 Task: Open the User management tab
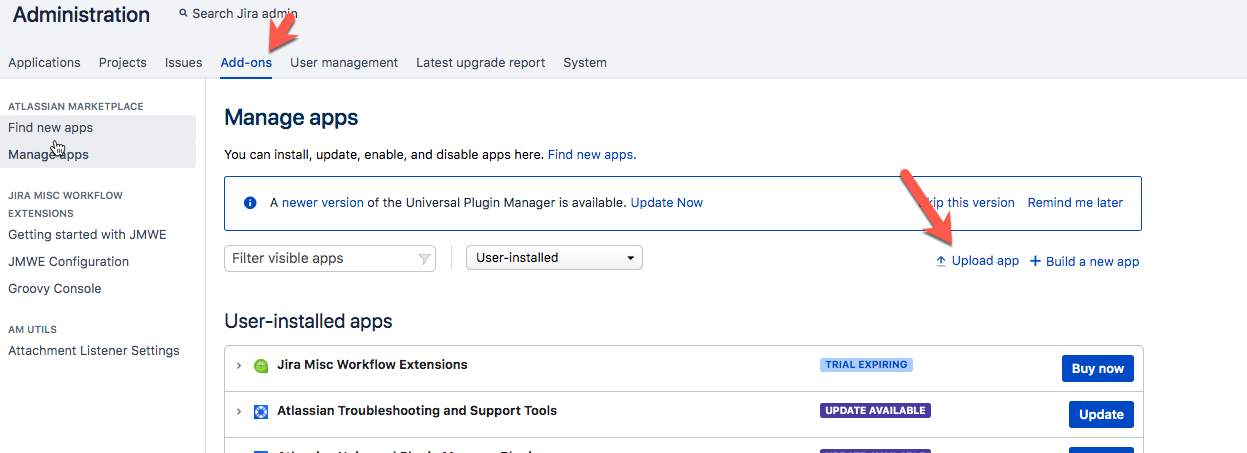344,62
